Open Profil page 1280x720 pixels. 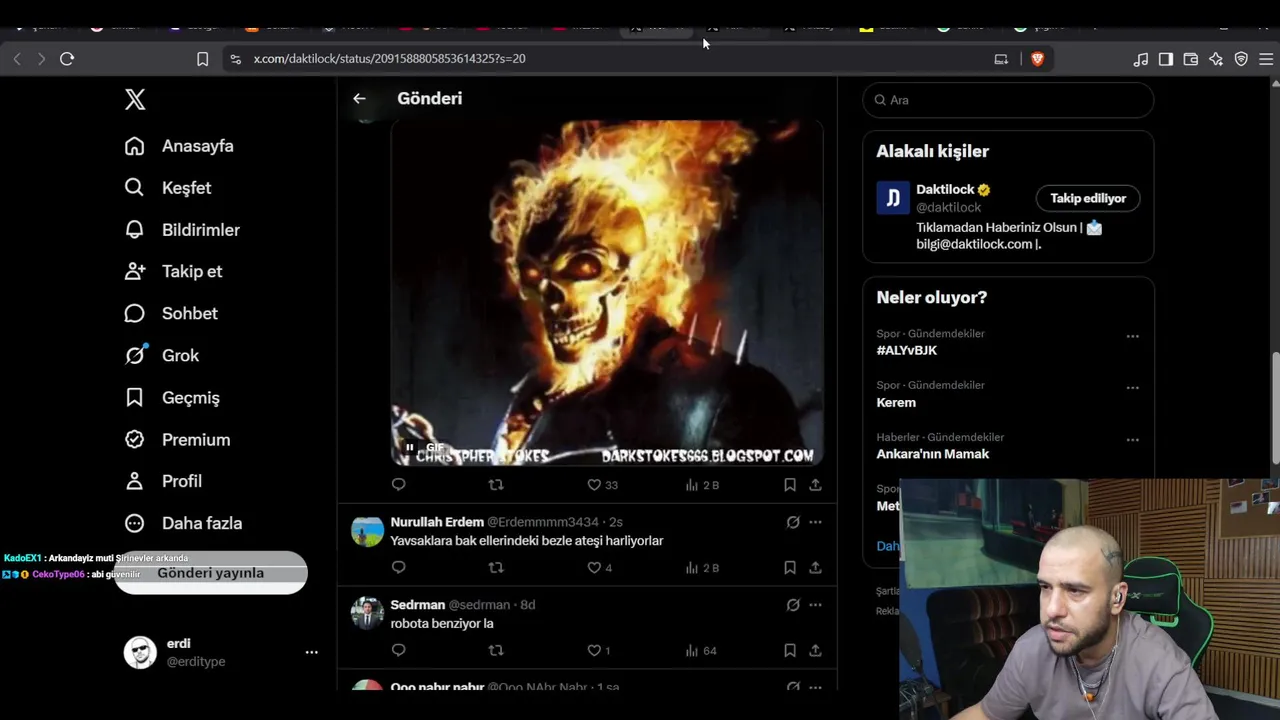(x=163, y=481)
